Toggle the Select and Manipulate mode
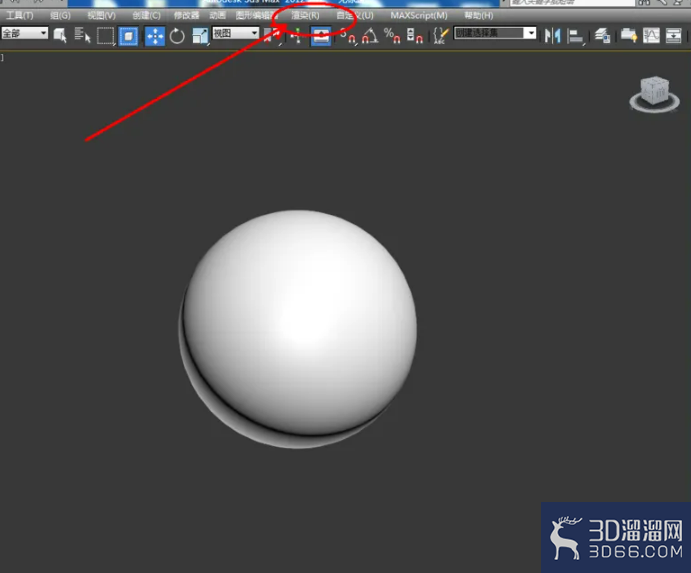The width and height of the screenshot is (691, 573). pyautogui.click(x=297, y=36)
